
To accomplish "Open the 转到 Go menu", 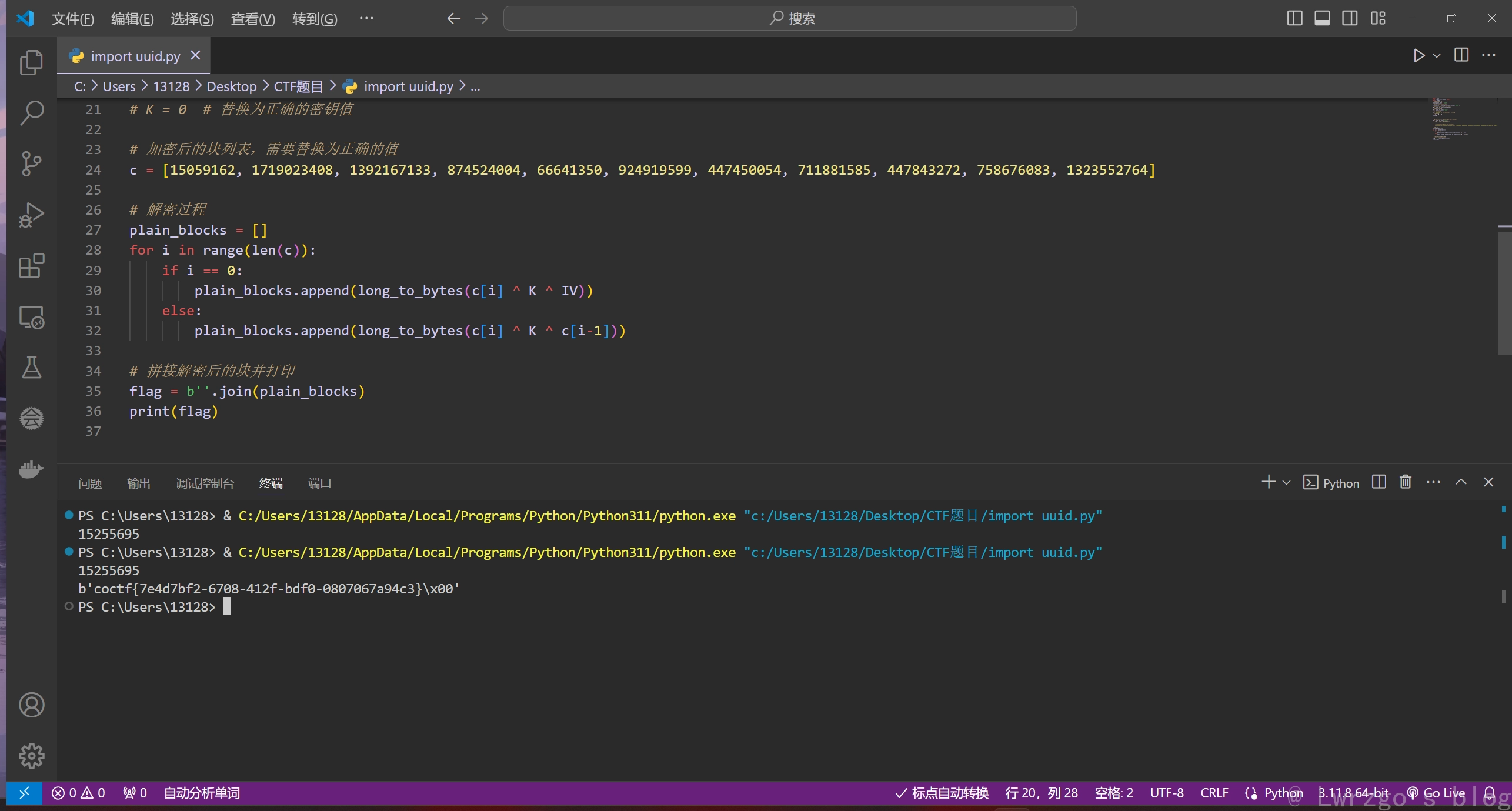I will click(313, 18).
